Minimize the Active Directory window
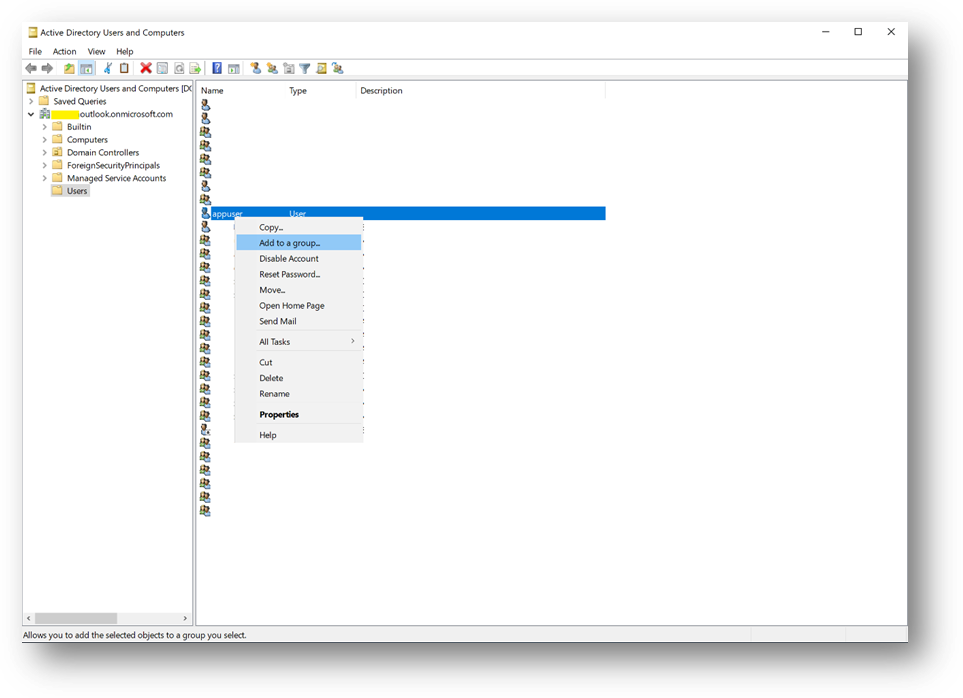This screenshot has height=698, width=963. 825,32
